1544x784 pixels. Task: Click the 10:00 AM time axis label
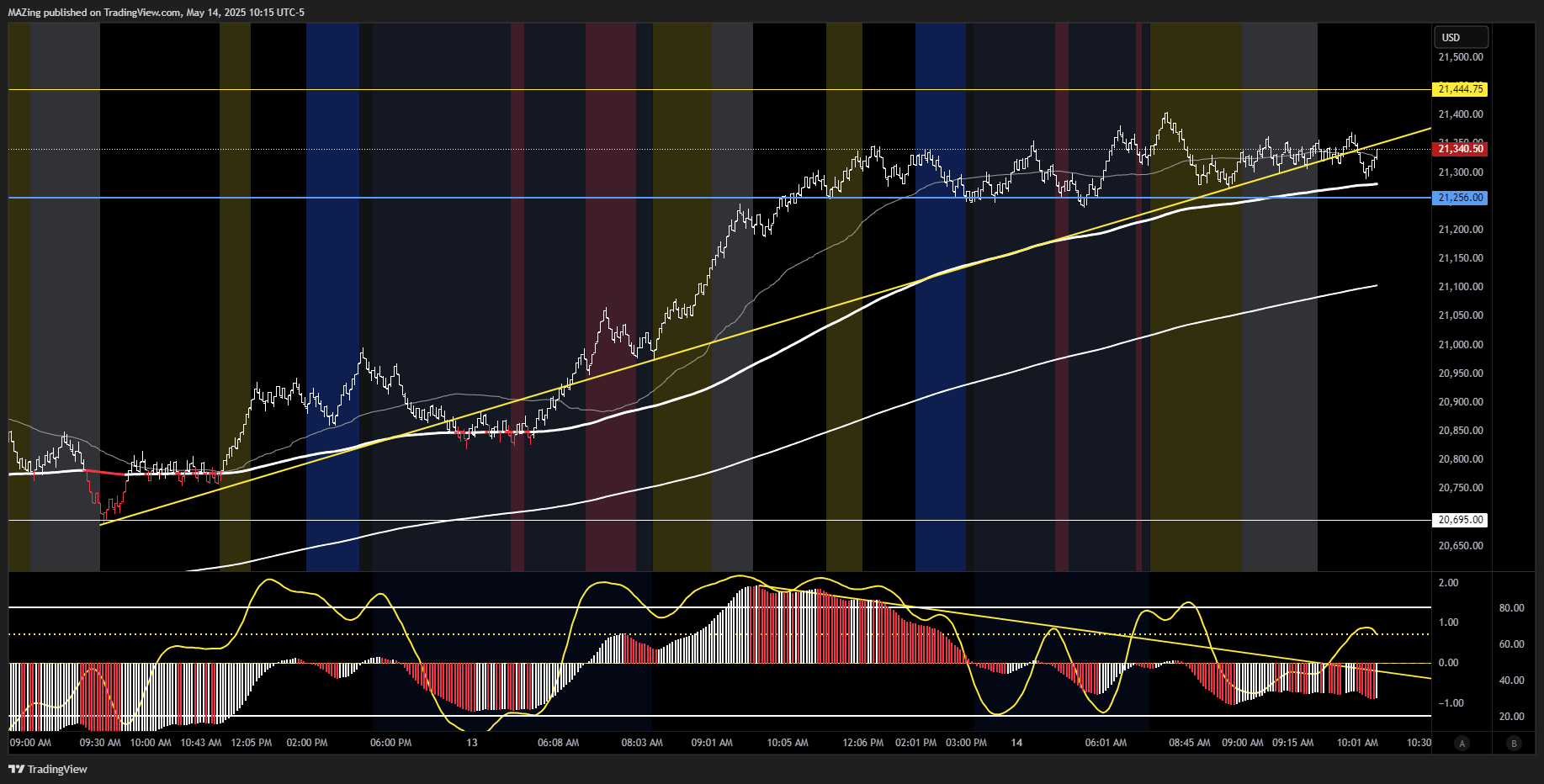151,743
